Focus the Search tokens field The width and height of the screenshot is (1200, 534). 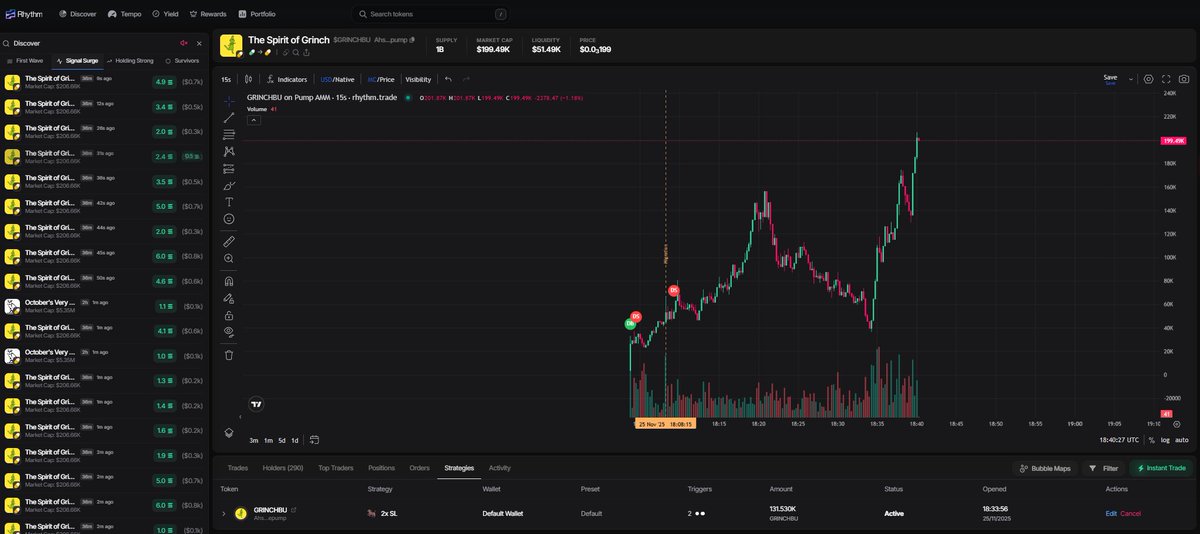[431, 14]
